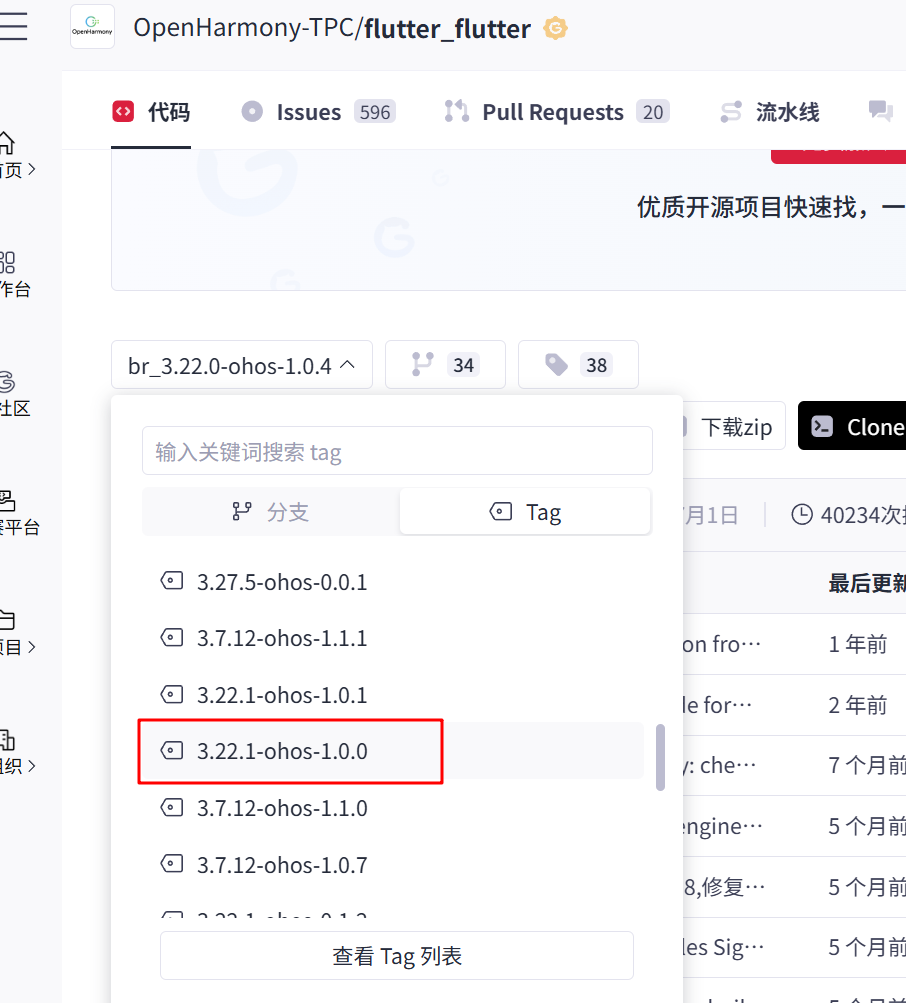Image resolution: width=906 pixels, height=1003 pixels.
Task: Click the gold G badge icon
Action: click(555, 28)
